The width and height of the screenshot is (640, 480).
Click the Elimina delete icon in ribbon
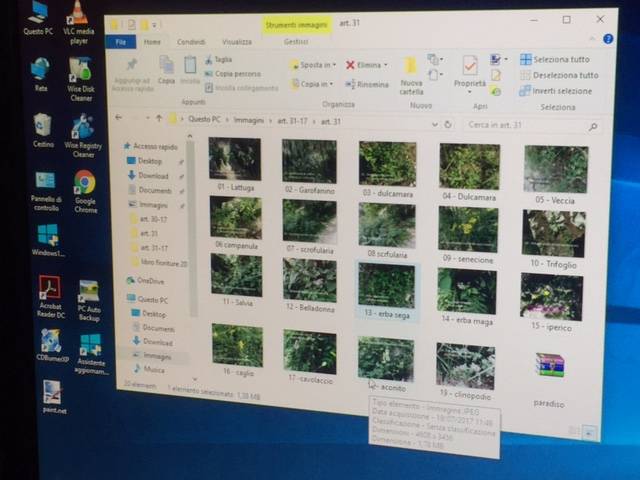[x=351, y=65]
